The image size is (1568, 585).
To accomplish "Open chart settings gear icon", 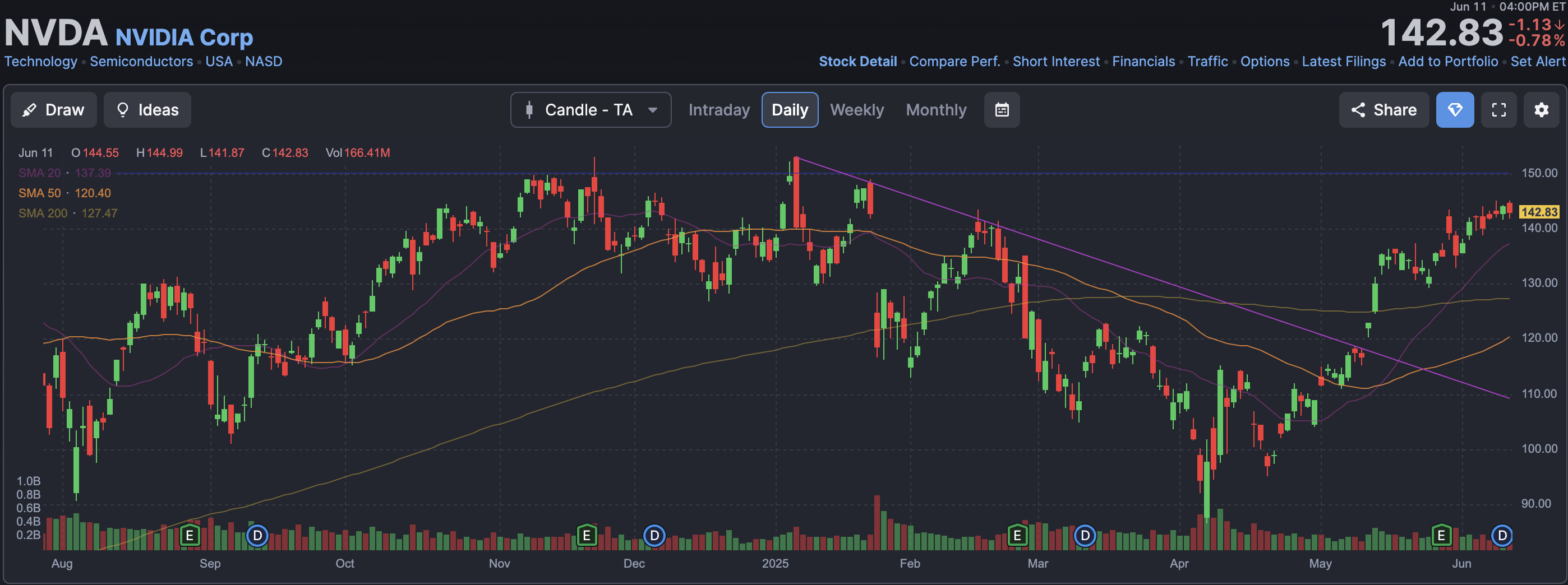I will click(1541, 110).
